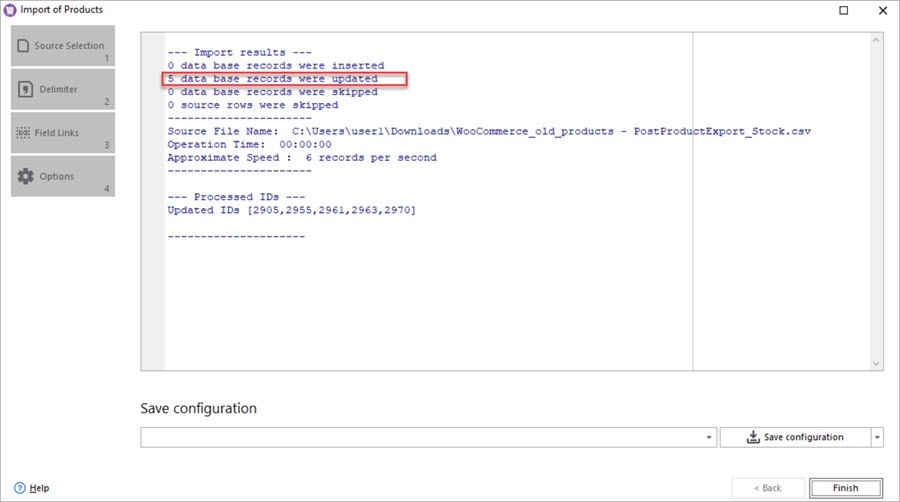The image size is (900, 502).
Task: Expand the configuration name combo box arrow
Action: click(x=710, y=438)
